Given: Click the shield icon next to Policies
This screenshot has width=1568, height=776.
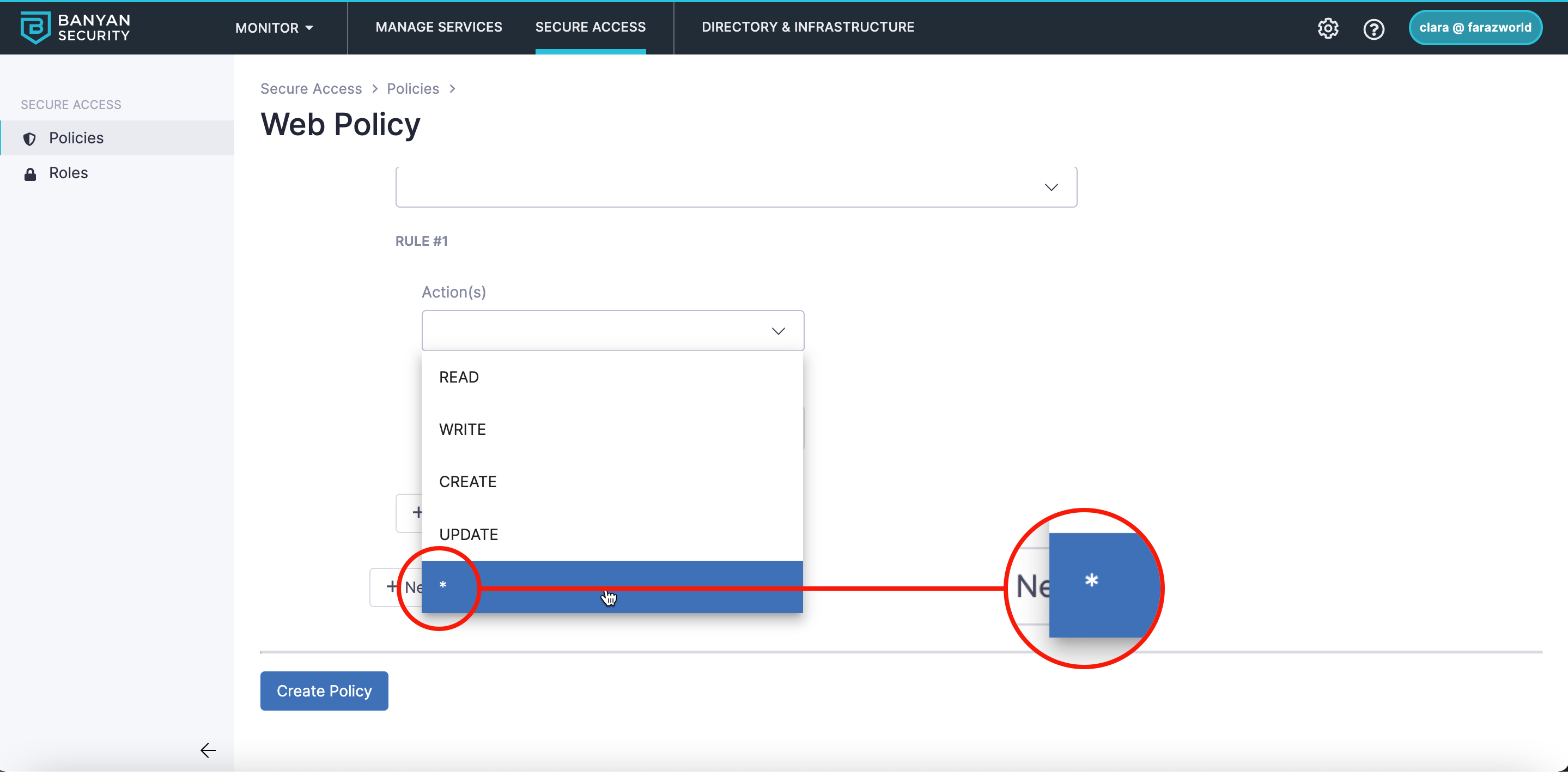Looking at the screenshot, I should pyautogui.click(x=29, y=139).
